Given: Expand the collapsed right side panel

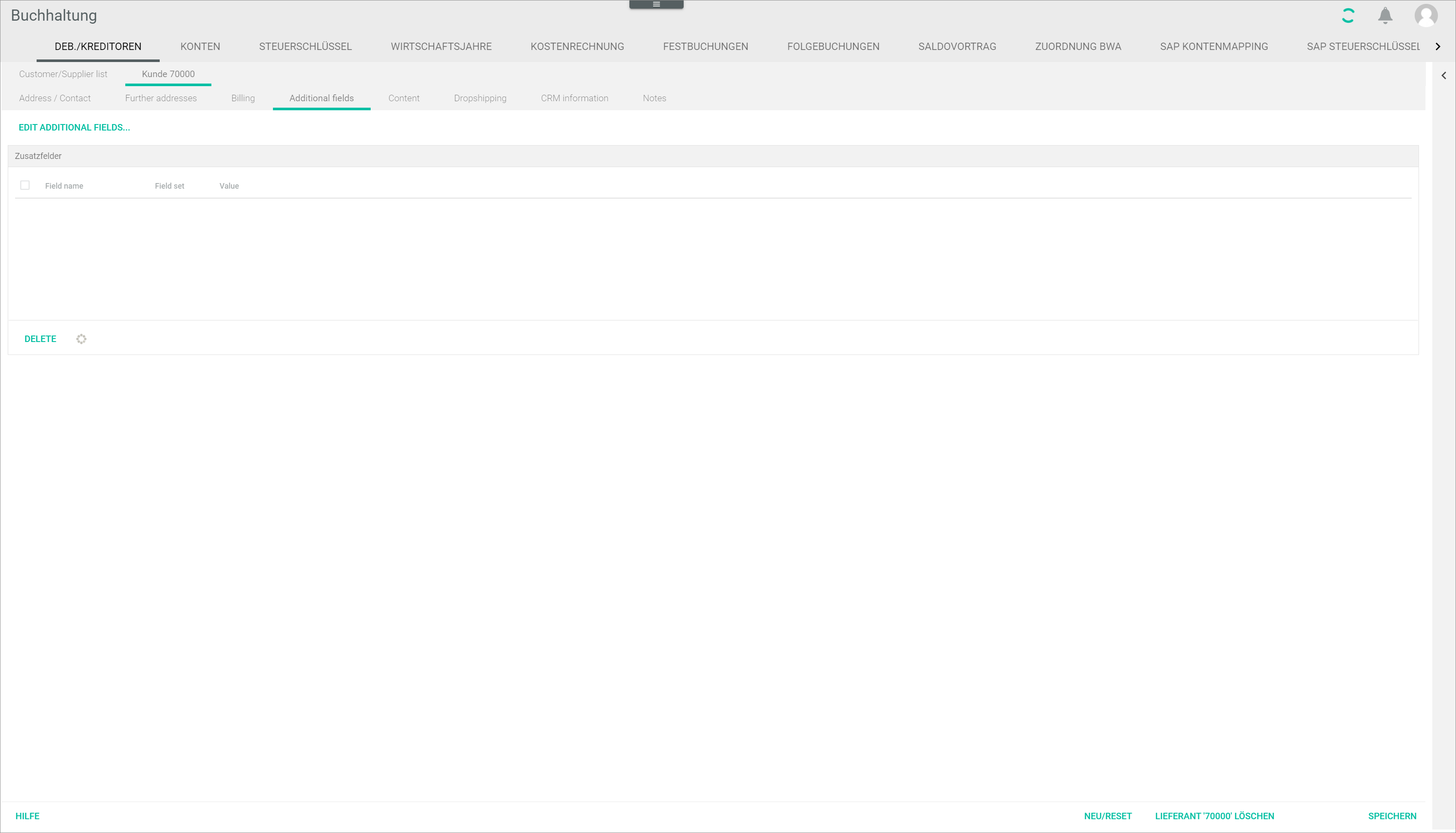Looking at the screenshot, I should click(x=1444, y=75).
